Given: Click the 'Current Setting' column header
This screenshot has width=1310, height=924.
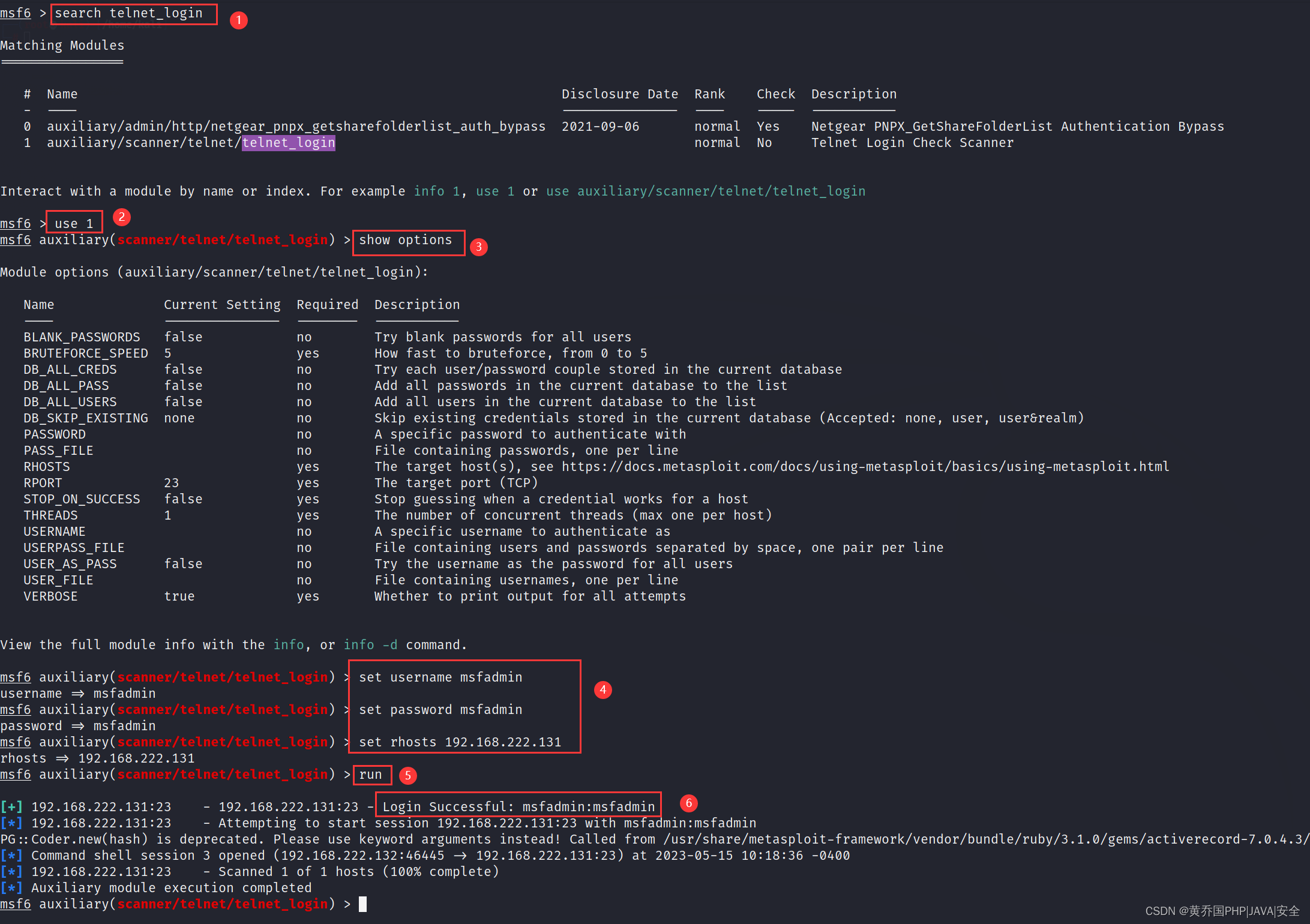Looking at the screenshot, I should click(222, 305).
